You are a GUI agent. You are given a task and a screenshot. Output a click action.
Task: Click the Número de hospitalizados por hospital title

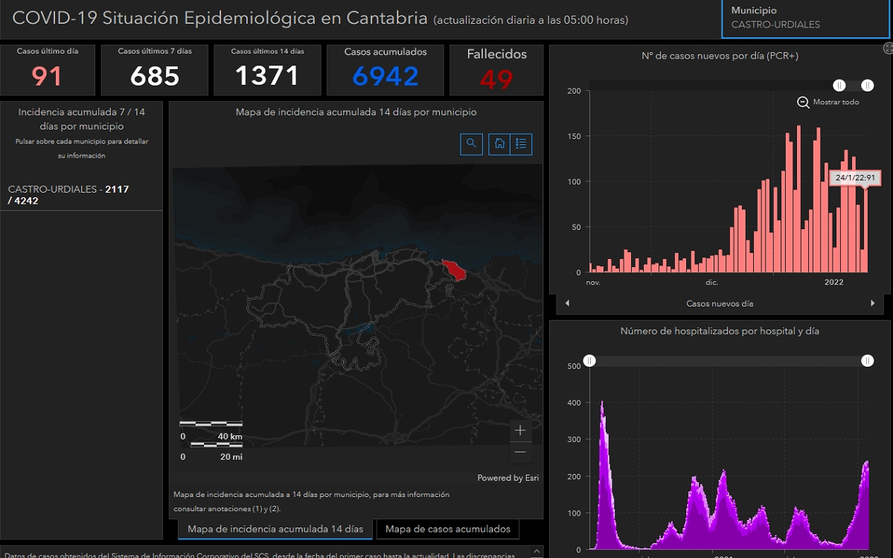[x=720, y=331]
